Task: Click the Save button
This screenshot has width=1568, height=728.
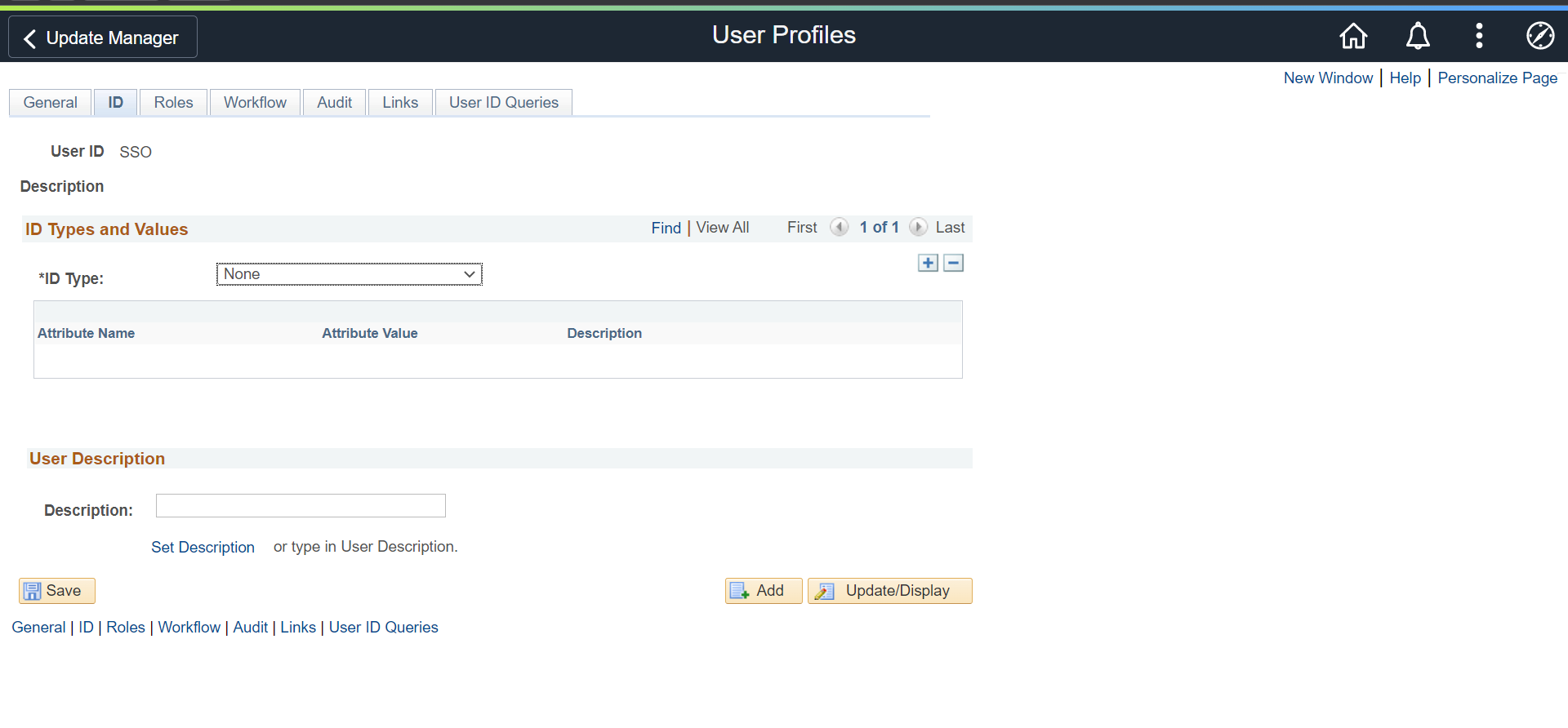Action: [x=57, y=591]
